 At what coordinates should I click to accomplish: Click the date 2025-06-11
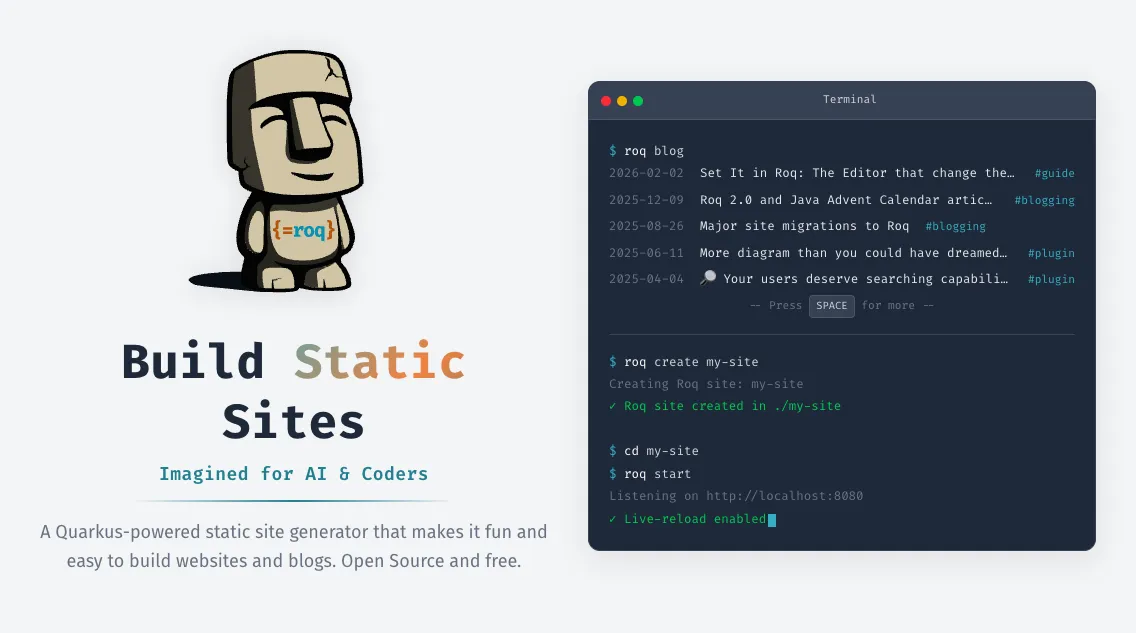tap(646, 253)
